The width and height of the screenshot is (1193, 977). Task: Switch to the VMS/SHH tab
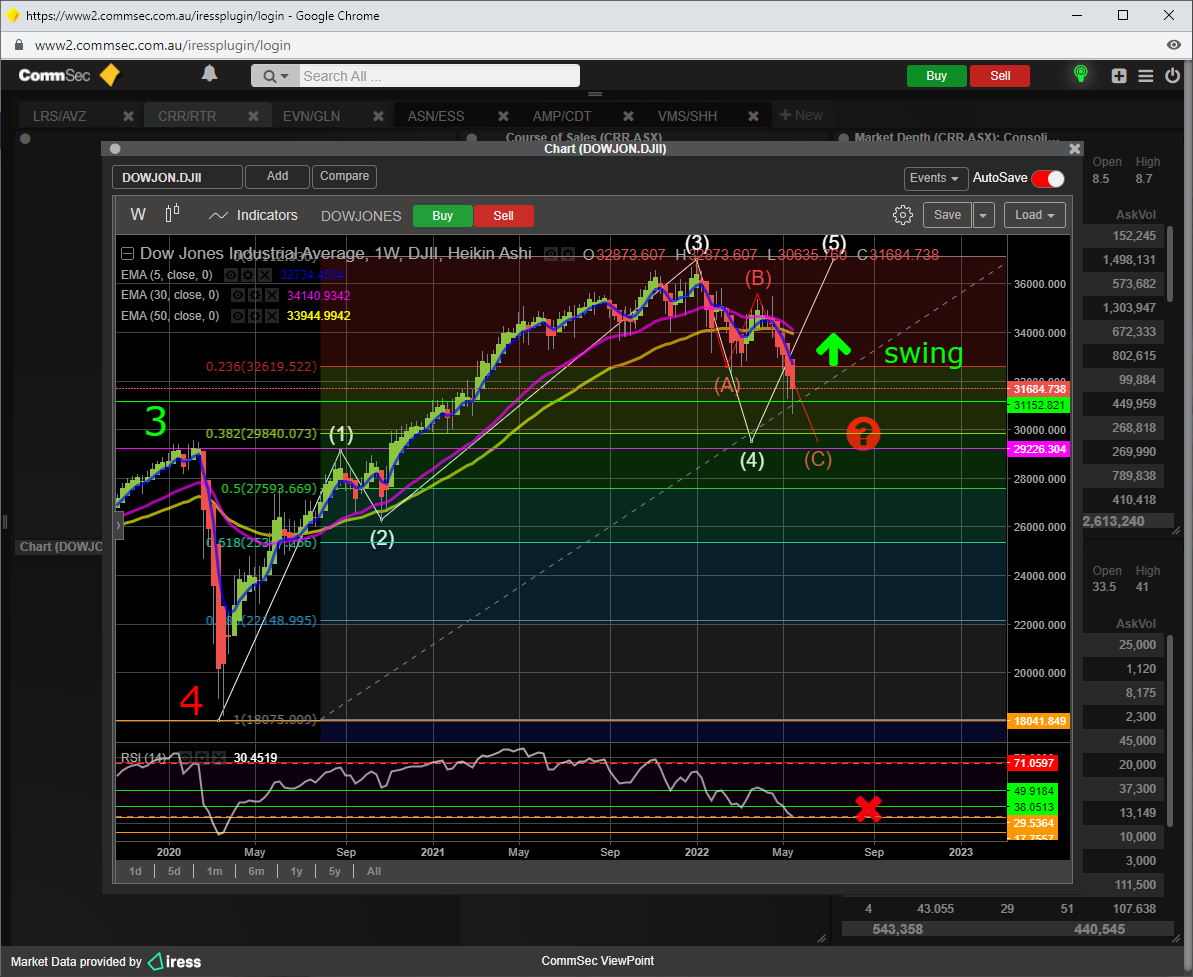(687, 116)
